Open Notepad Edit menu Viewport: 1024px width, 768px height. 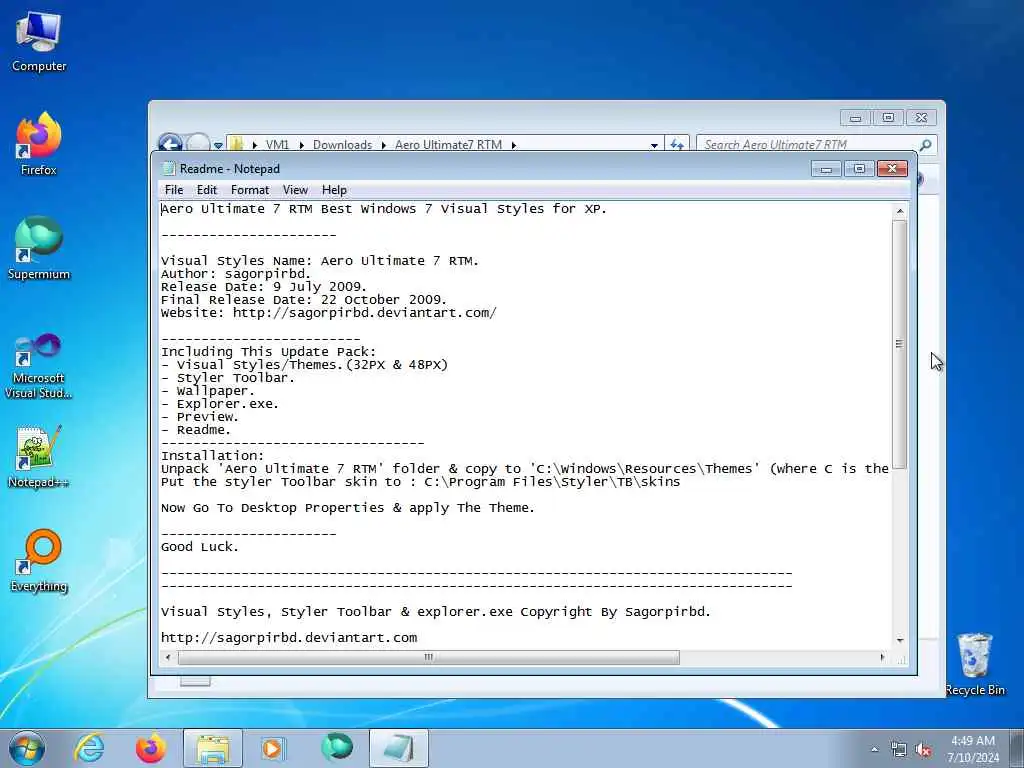point(206,190)
